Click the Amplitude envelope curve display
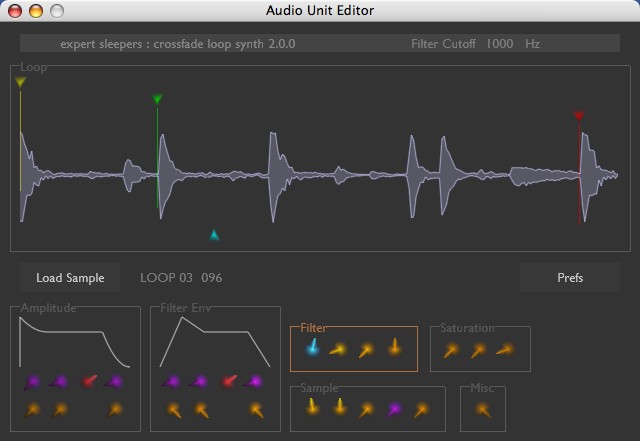The height and width of the screenshot is (441, 640). point(74,342)
